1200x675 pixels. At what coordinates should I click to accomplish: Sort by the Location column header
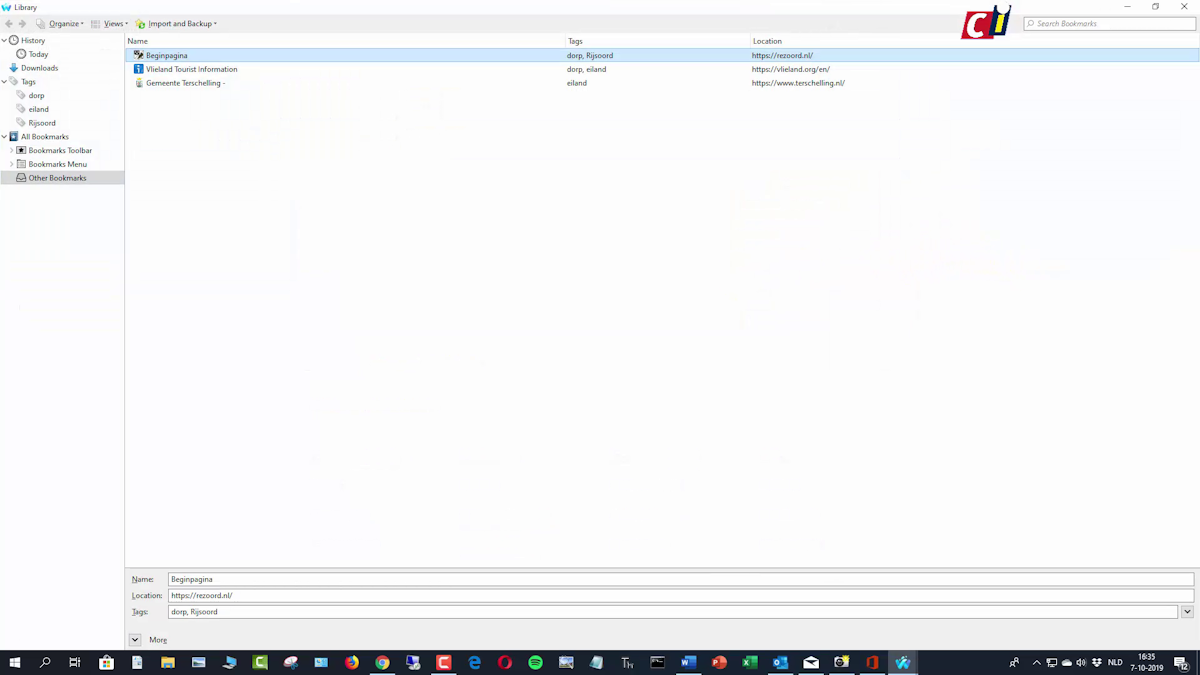coord(975,41)
